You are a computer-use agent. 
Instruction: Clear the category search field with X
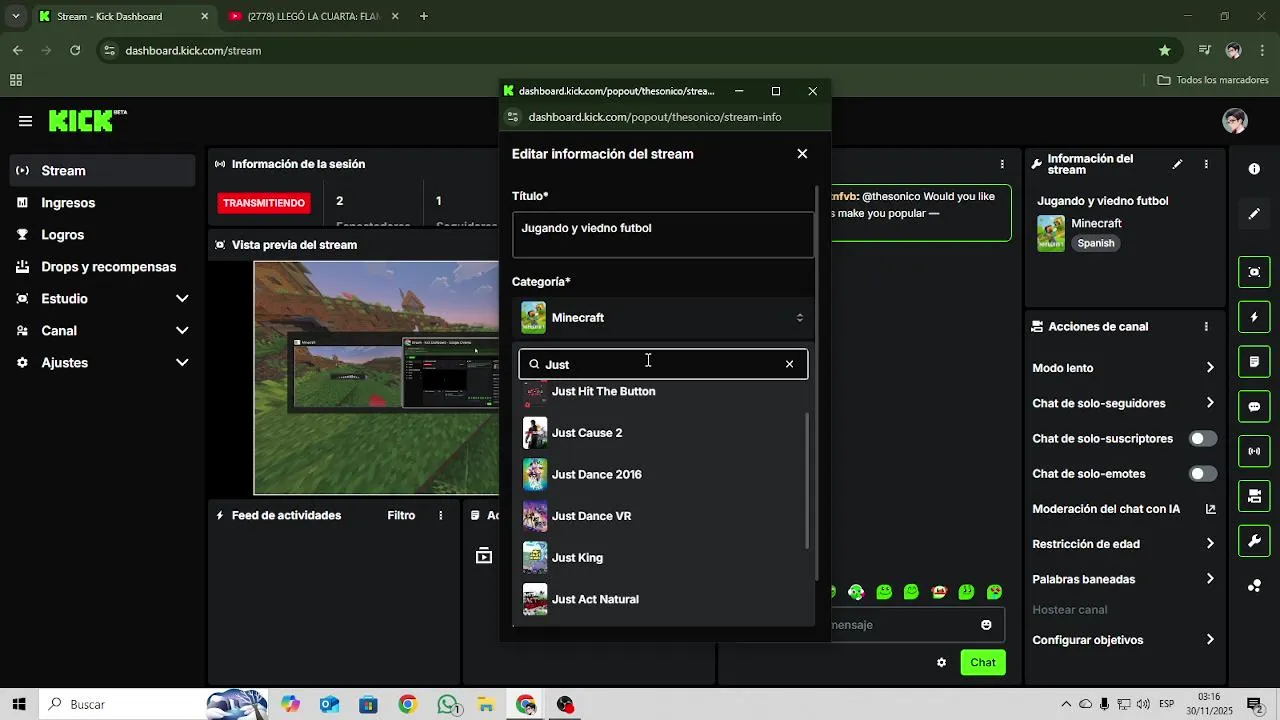(789, 364)
